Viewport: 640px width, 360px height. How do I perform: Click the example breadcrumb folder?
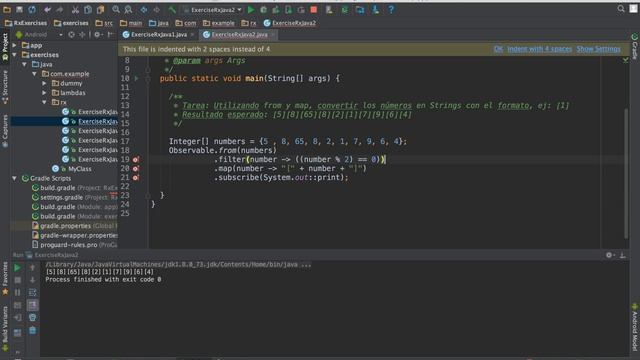click(x=219, y=23)
